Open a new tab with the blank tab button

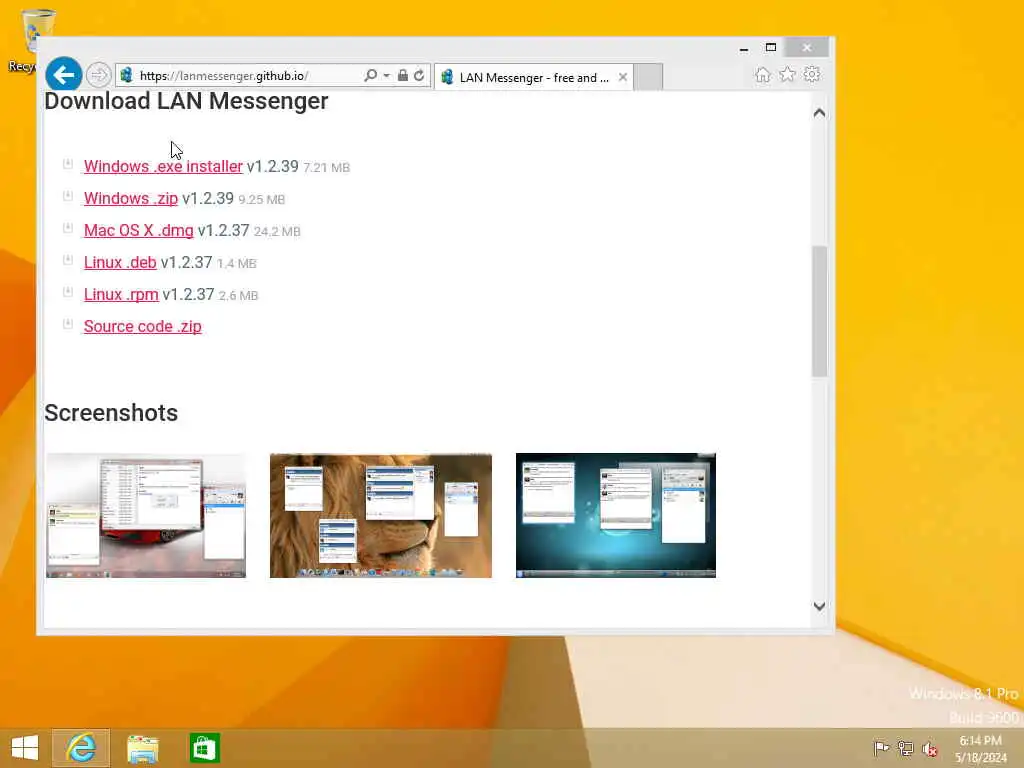click(648, 77)
